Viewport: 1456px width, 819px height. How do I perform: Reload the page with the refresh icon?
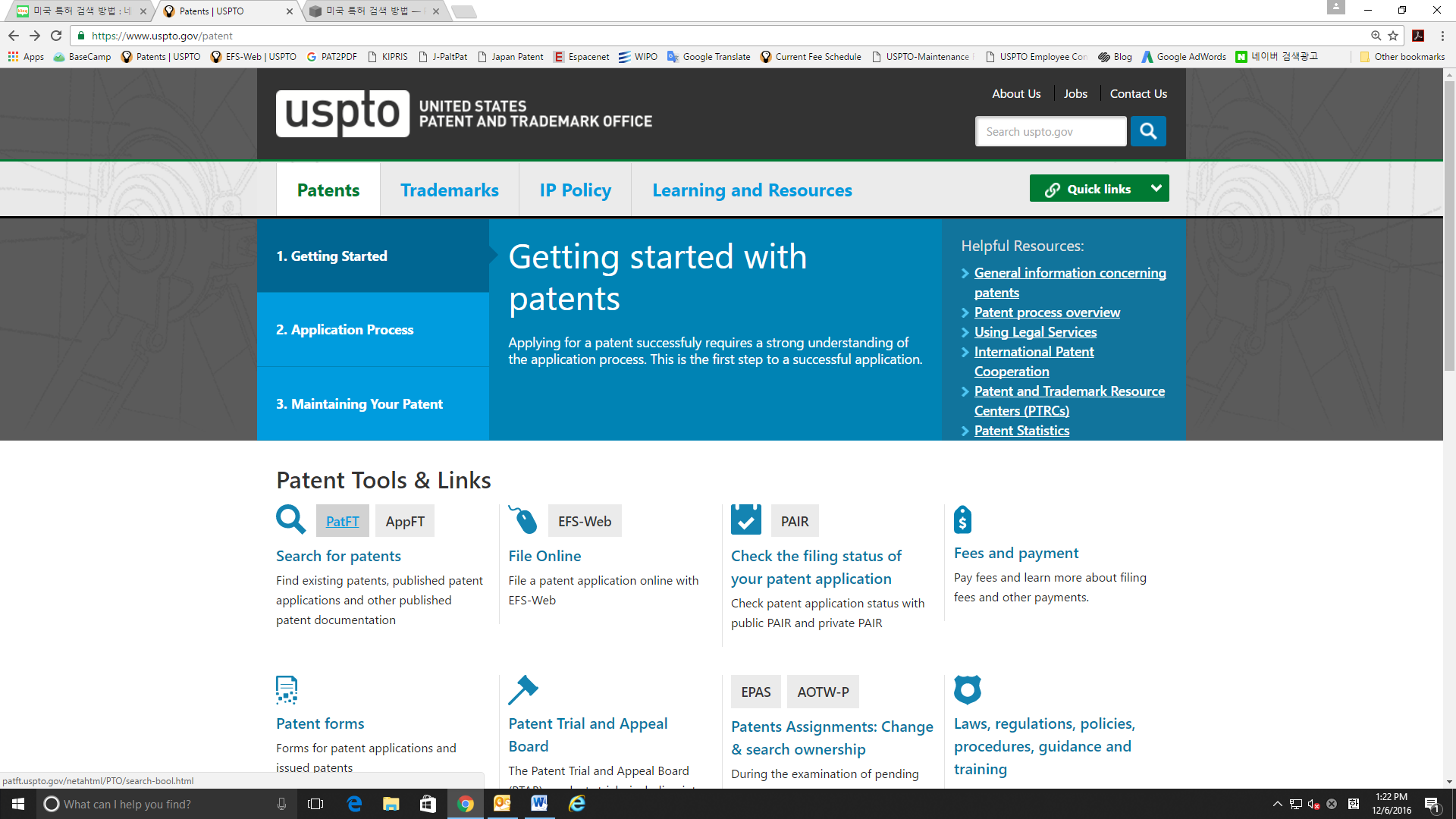(x=56, y=36)
